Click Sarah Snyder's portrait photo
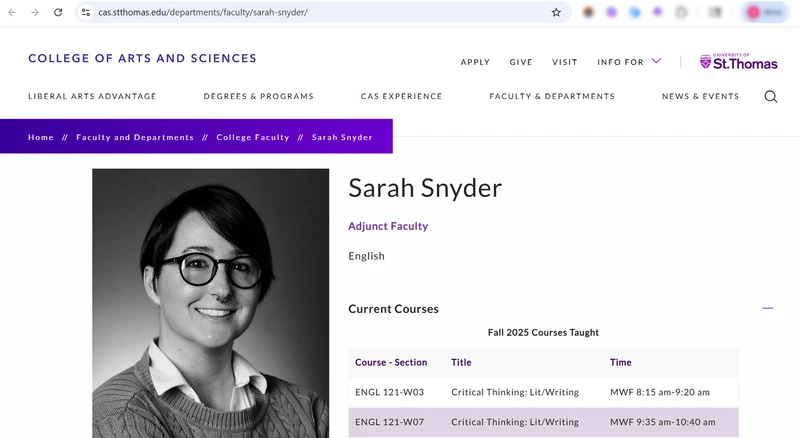 (x=211, y=303)
